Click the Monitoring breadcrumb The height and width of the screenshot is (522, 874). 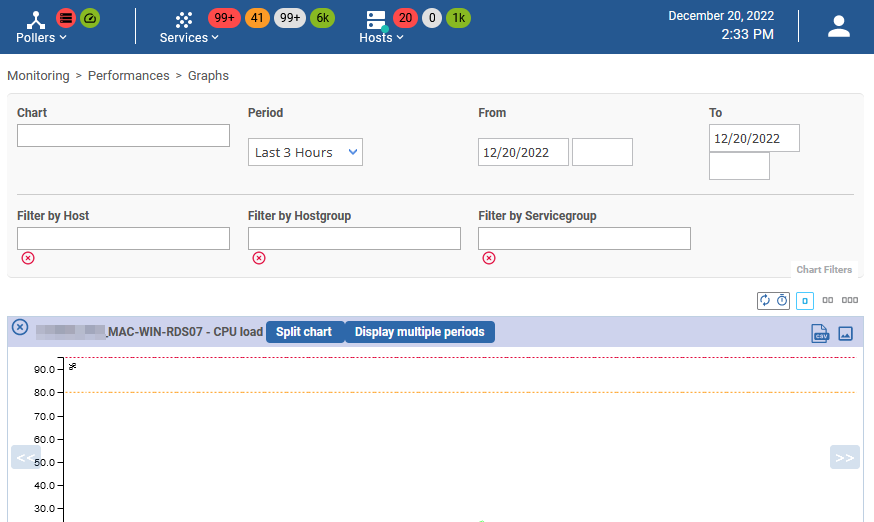tap(38, 75)
